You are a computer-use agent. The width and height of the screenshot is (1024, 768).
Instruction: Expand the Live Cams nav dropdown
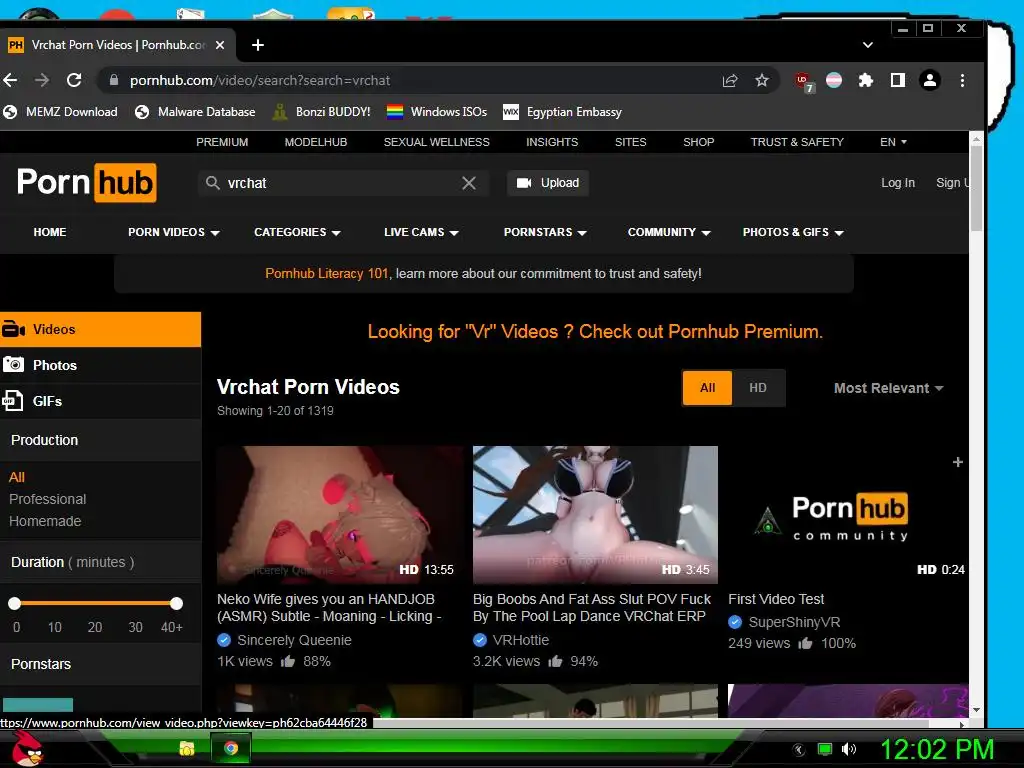pos(421,232)
